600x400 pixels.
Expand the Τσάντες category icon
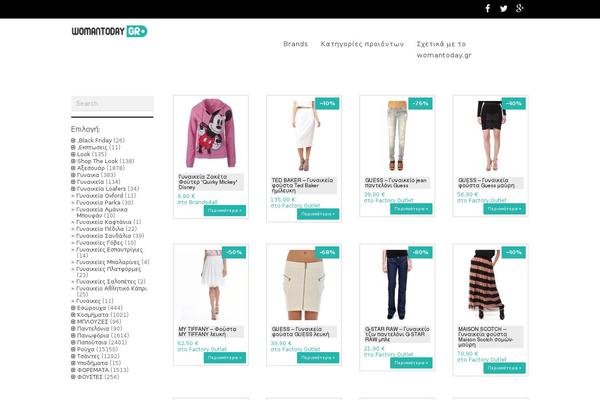tap(73, 356)
